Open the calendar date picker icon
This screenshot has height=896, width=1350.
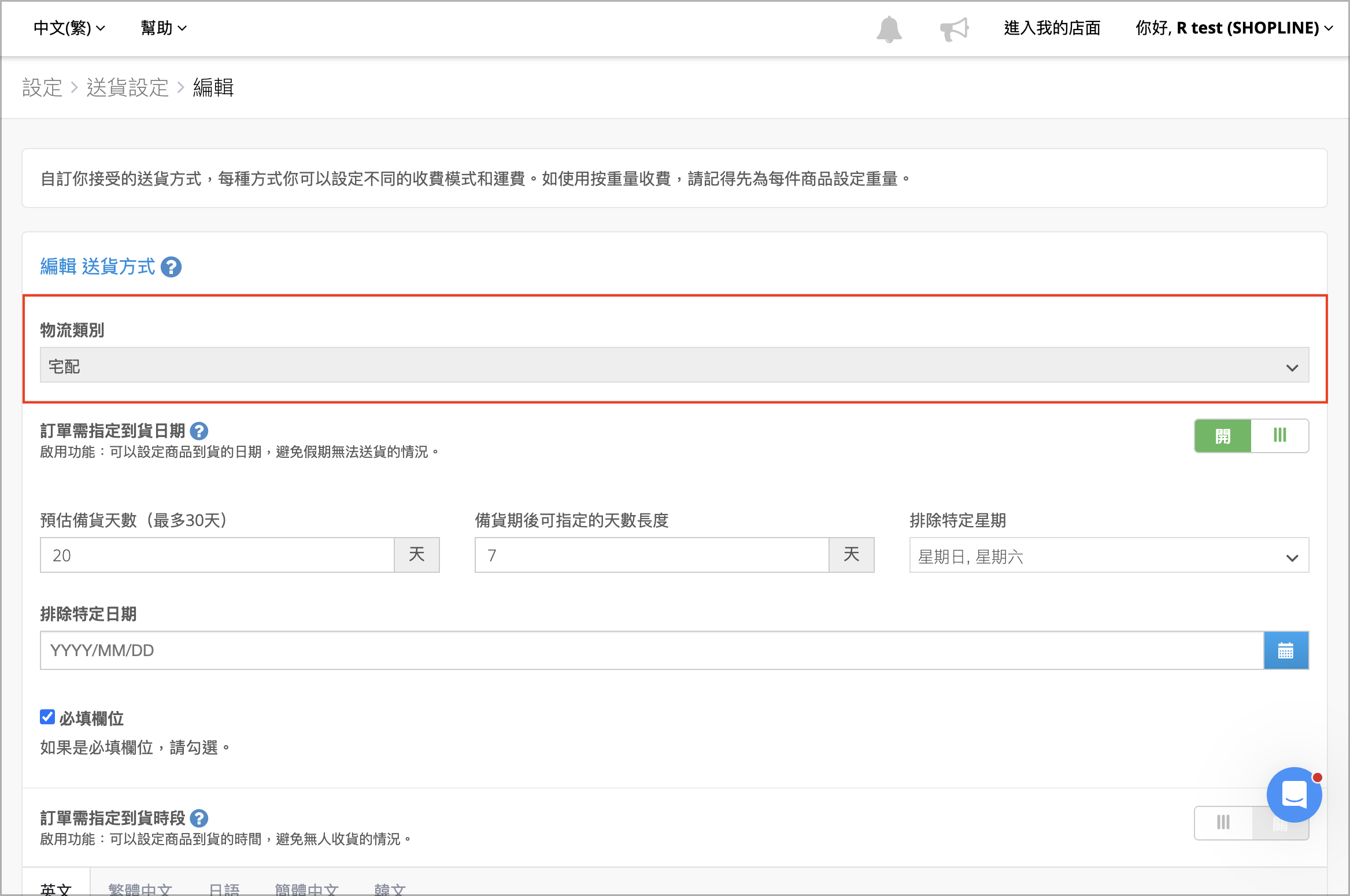pos(1286,650)
